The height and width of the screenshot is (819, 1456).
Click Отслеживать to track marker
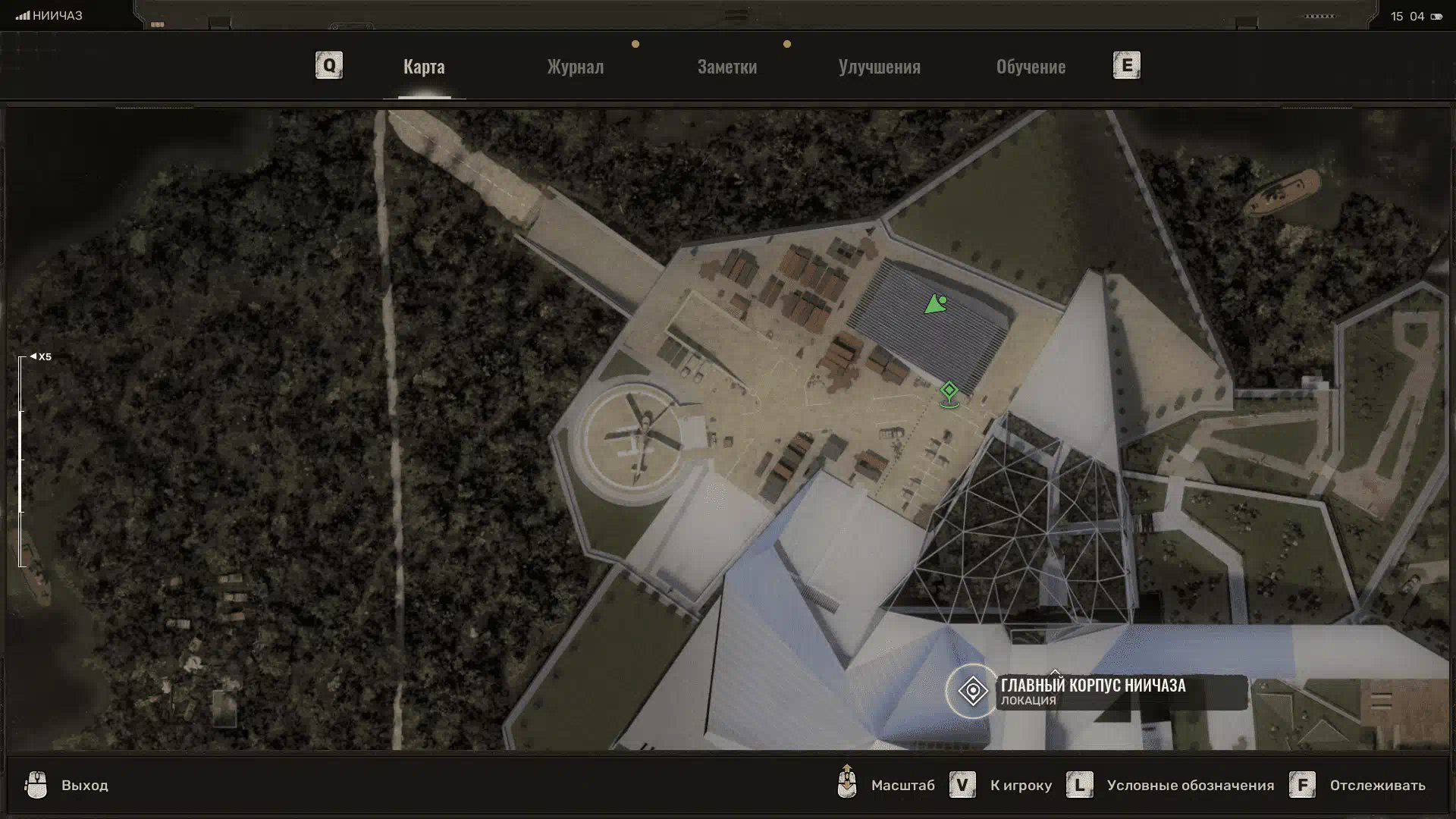(x=1376, y=786)
